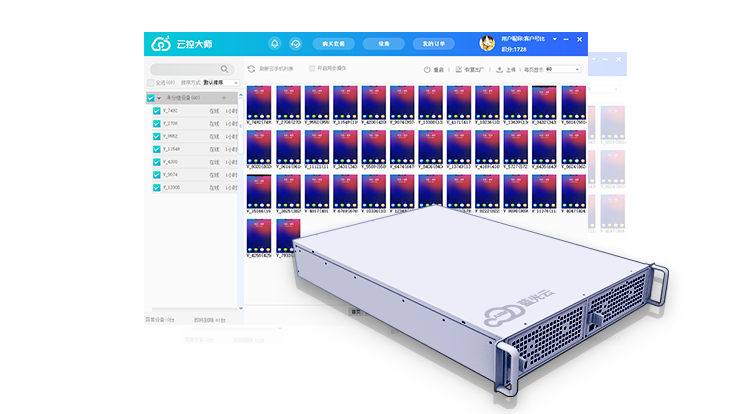
Task: Select device row Y_9074 name
Action: (x=170, y=175)
